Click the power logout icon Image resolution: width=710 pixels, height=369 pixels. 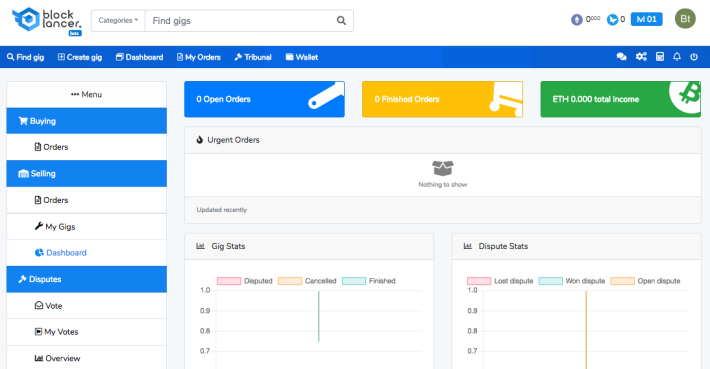point(694,57)
